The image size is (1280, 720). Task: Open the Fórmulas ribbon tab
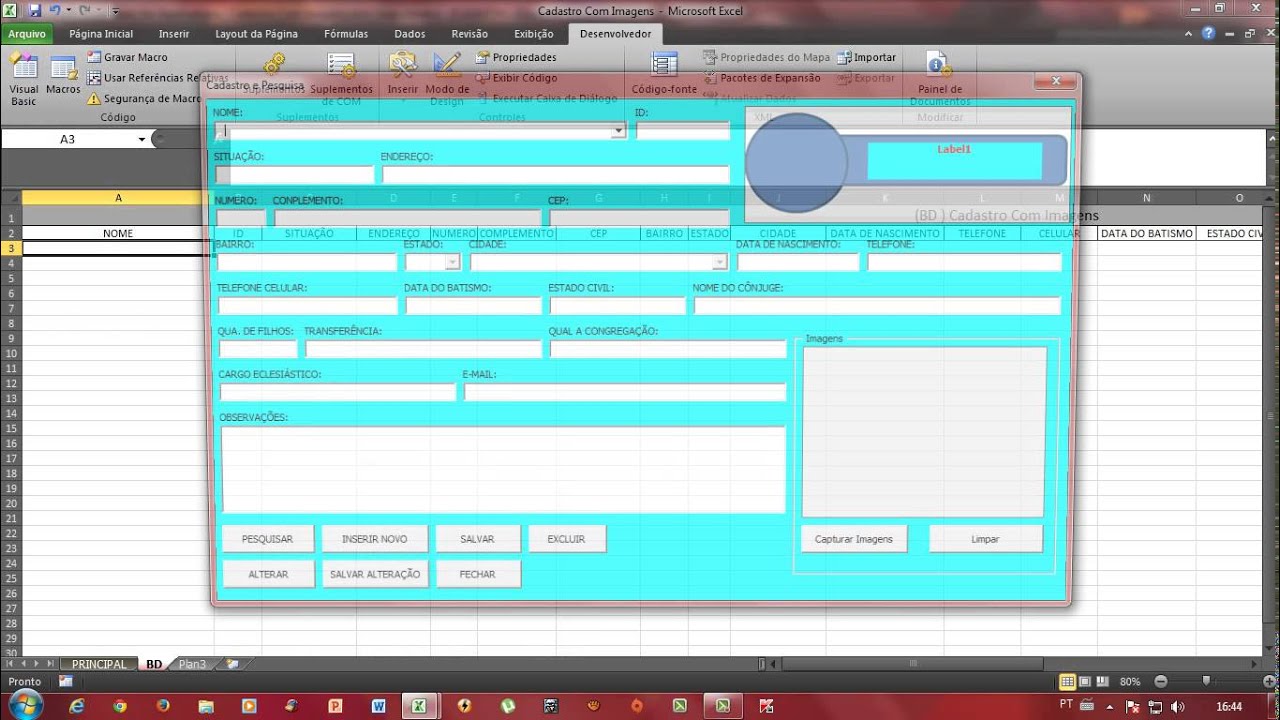pyautogui.click(x=346, y=33)
